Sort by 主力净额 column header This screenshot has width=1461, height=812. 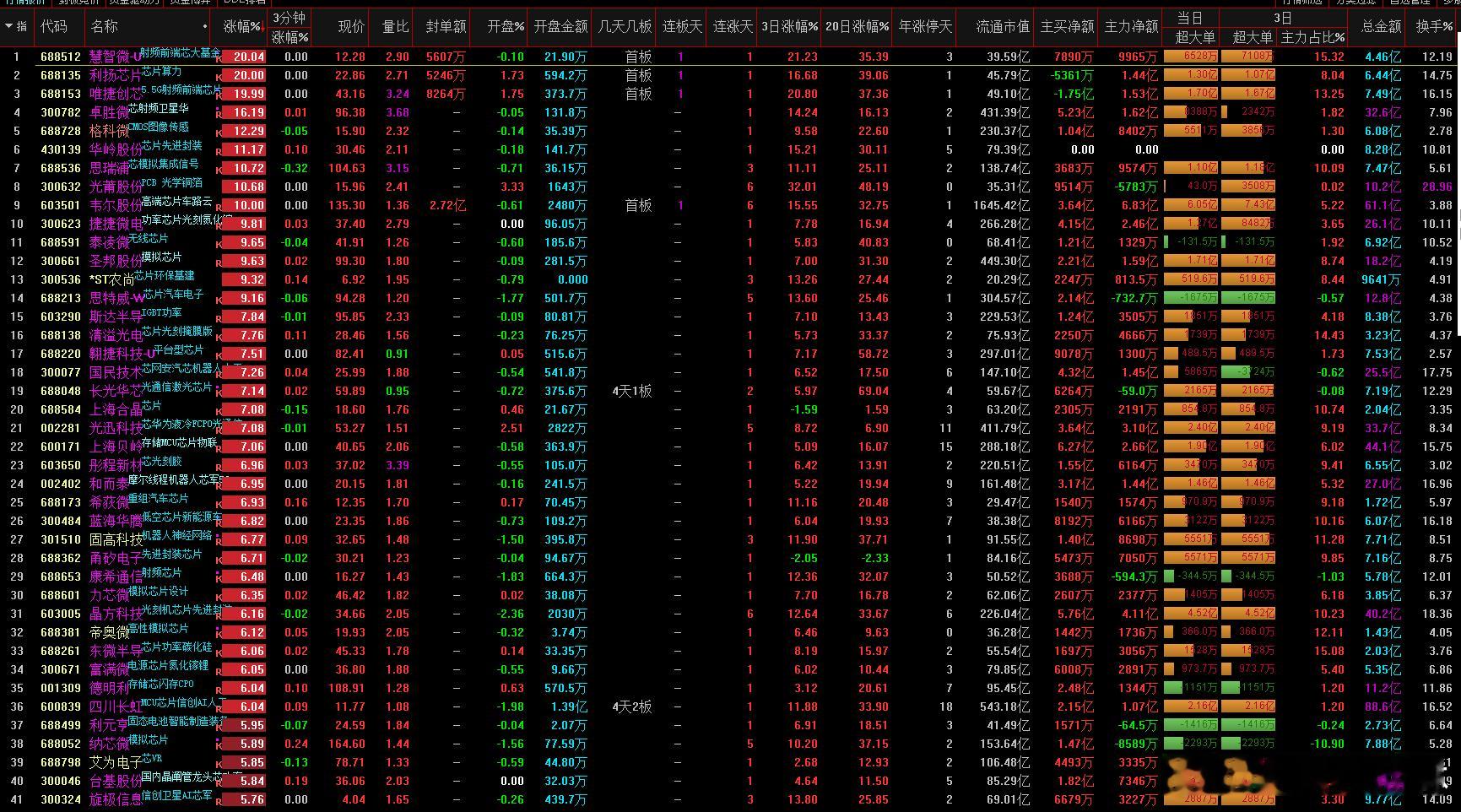(x=1131, y=27)
